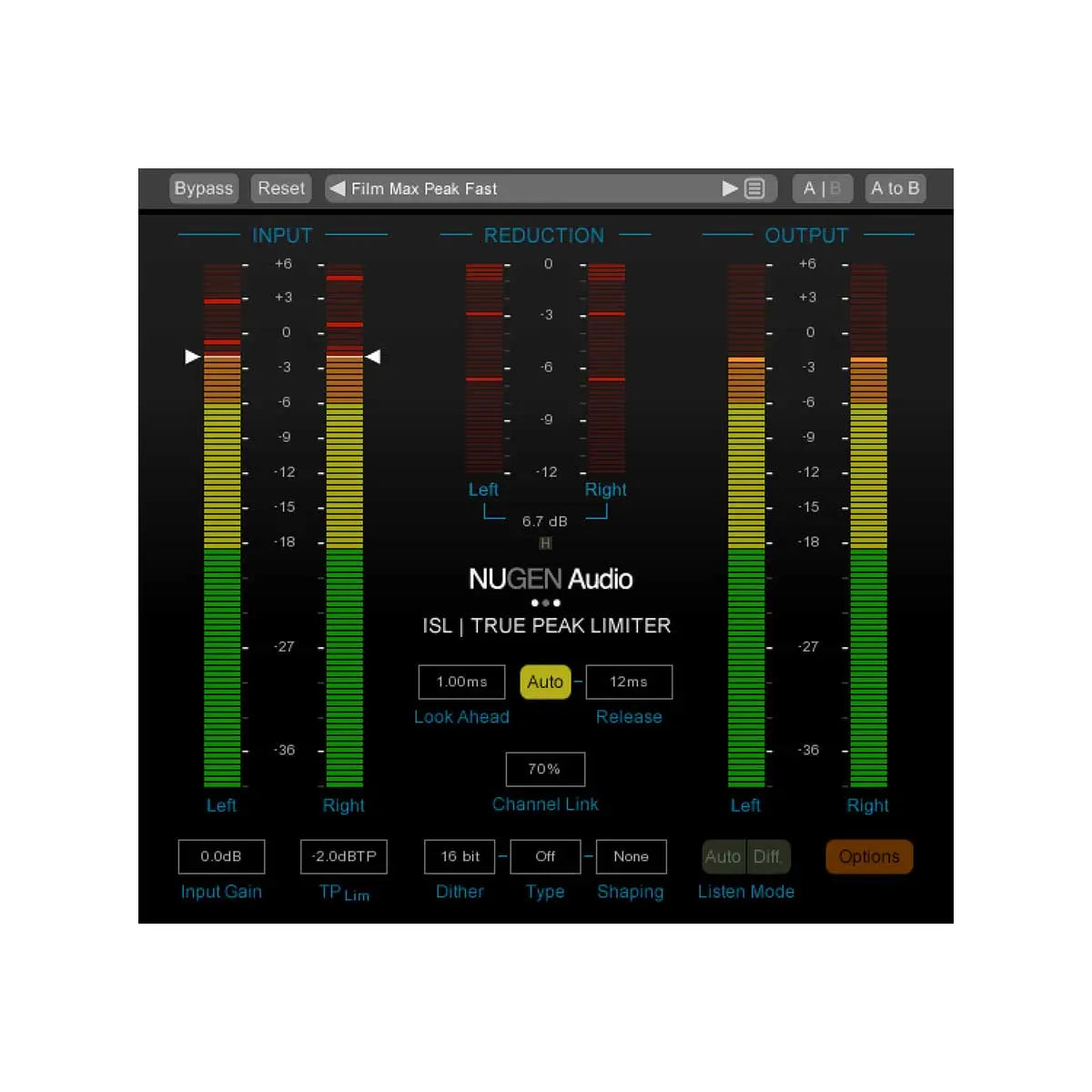The height and width of the screenshot is (1092, 1092).
Task: Enable Diff listen mode
Action: 768,856
